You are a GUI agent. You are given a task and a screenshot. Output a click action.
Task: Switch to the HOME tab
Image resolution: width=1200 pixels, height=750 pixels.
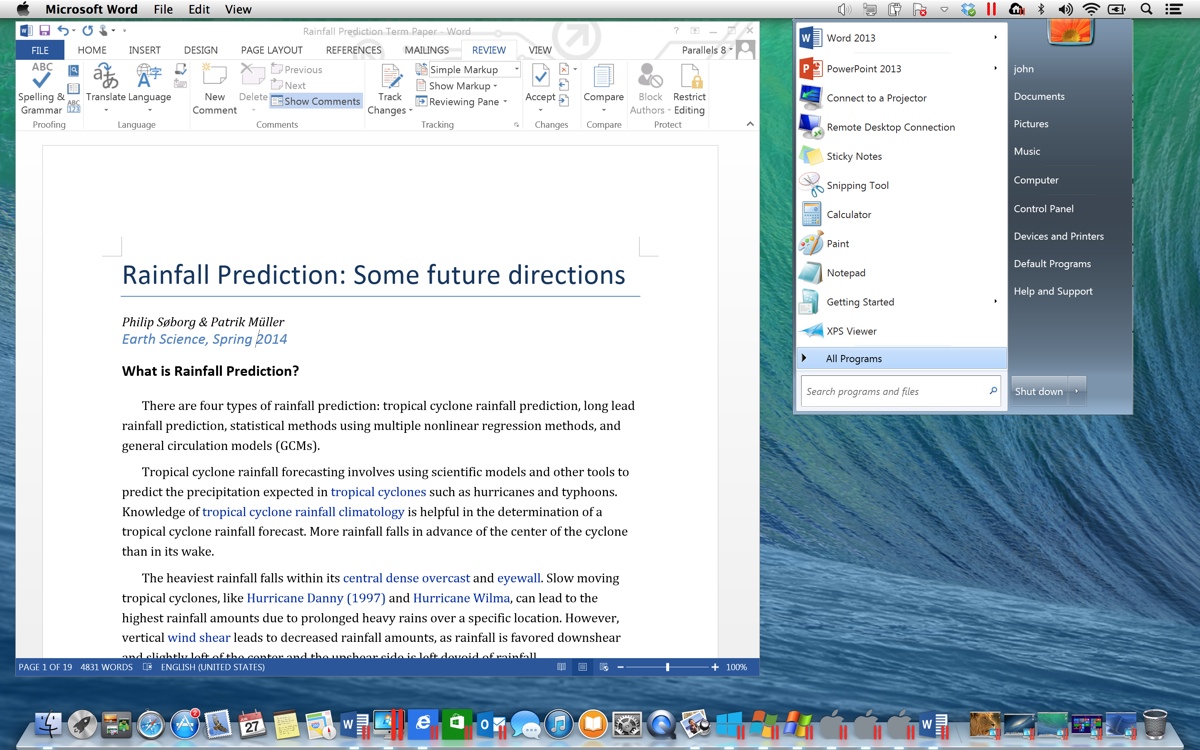[x=92, y=50]
